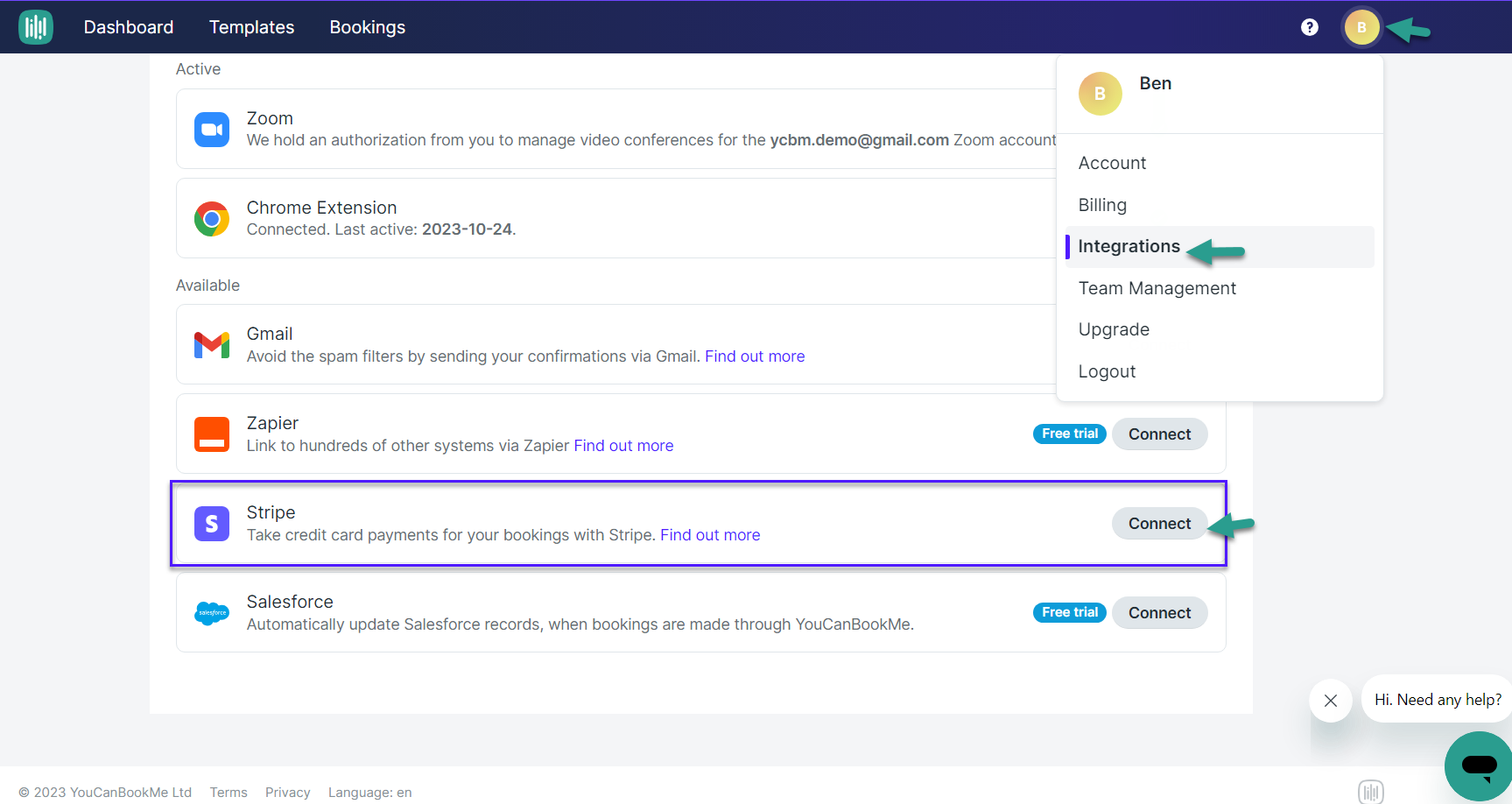Viewport: 1512px width, 804px height.
Task: Click the 'Hi. Need any help?' message
Action: [1438, 699]
